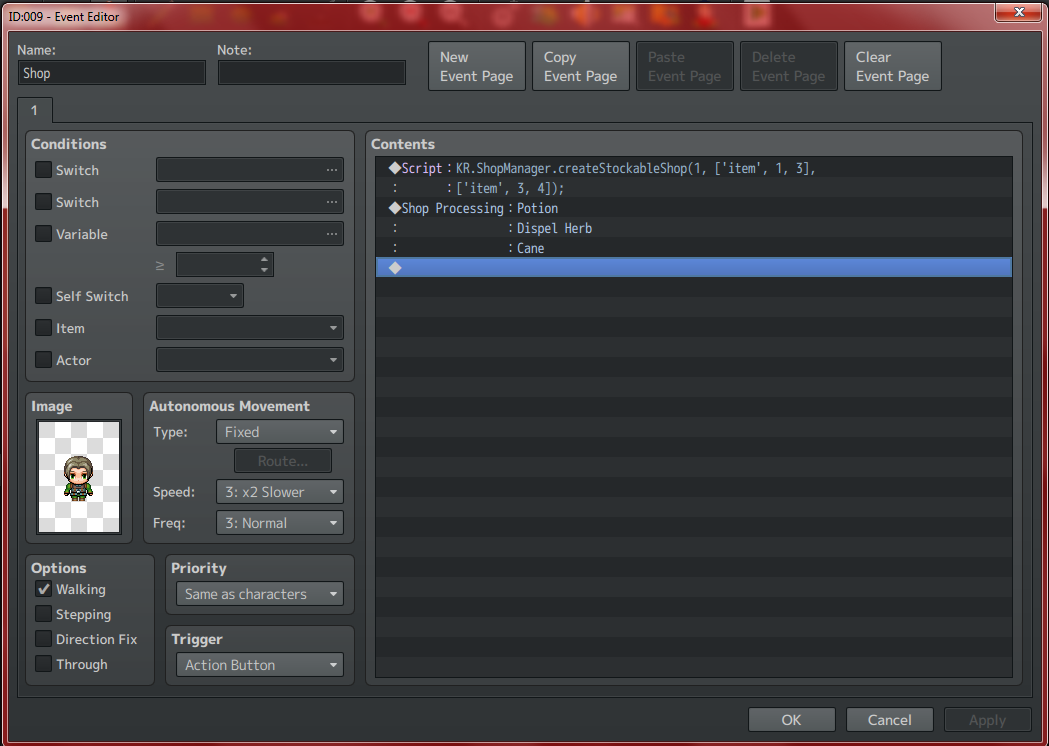
Task: Expand the Speed dropdown
Action: (280, 492)
